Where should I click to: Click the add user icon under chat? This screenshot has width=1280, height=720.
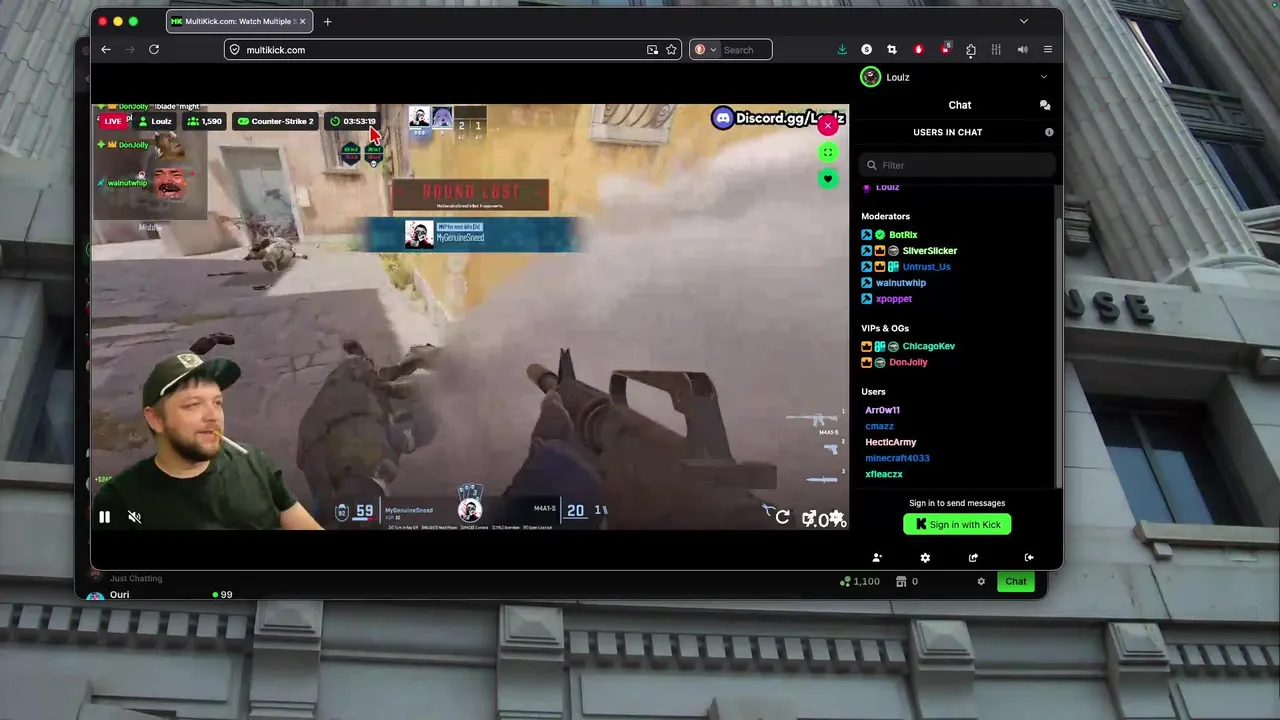877,557
